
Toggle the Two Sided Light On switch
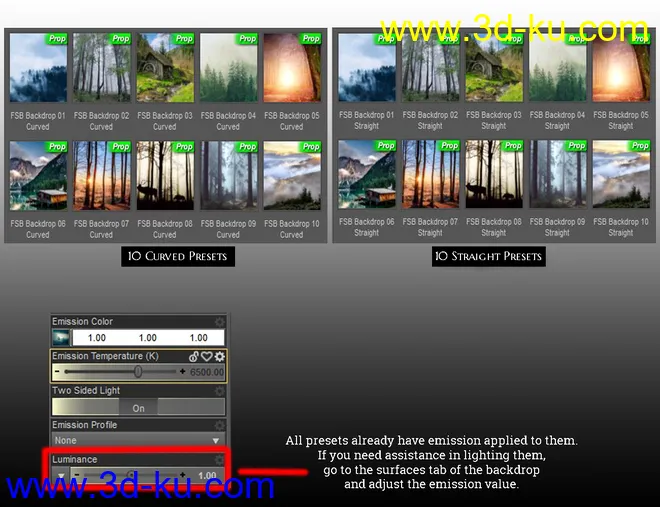(x=138, y=408)
